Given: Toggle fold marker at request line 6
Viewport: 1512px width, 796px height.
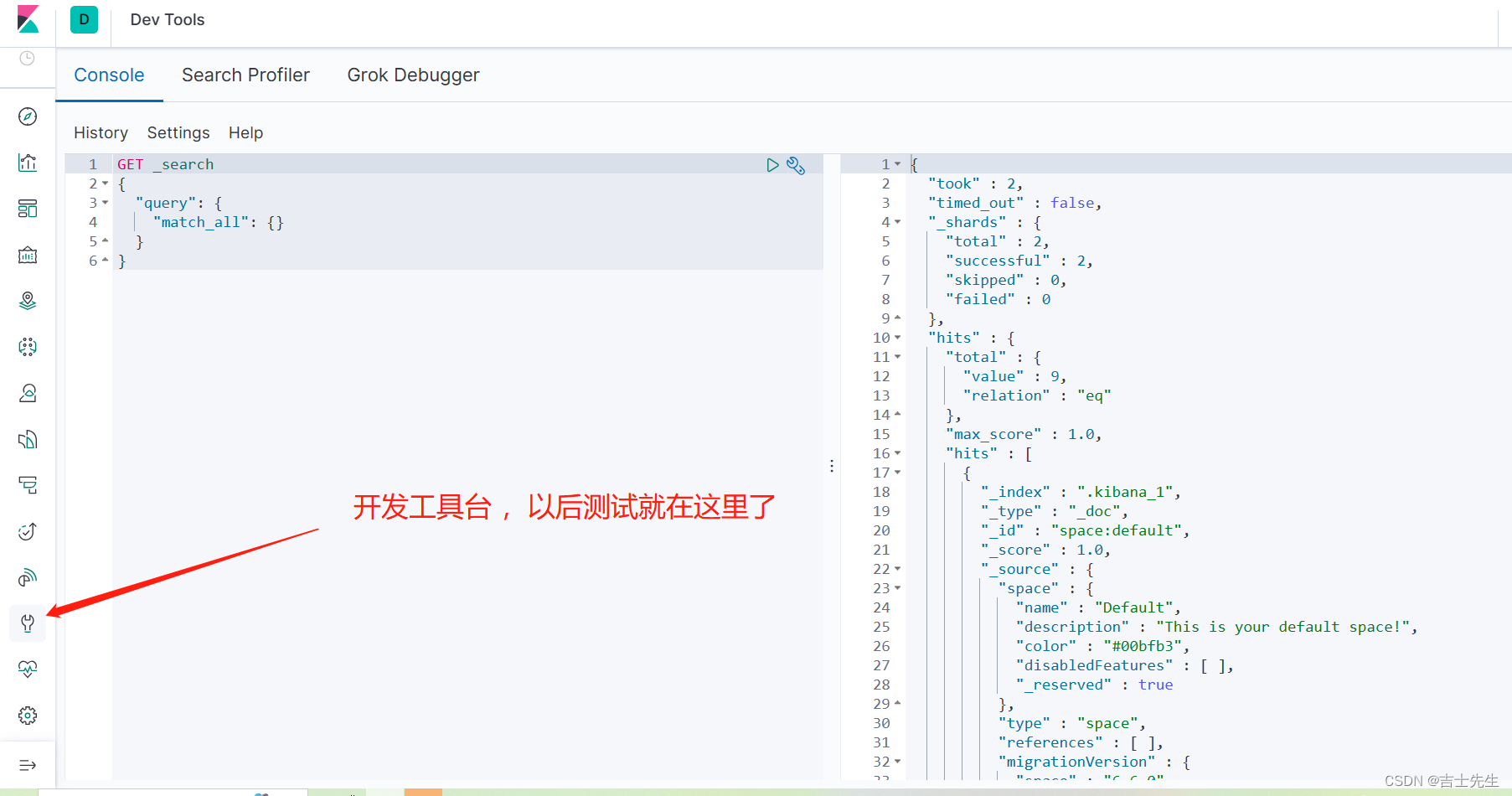Looking at the screenshot, I should click(x=106, y=261).
